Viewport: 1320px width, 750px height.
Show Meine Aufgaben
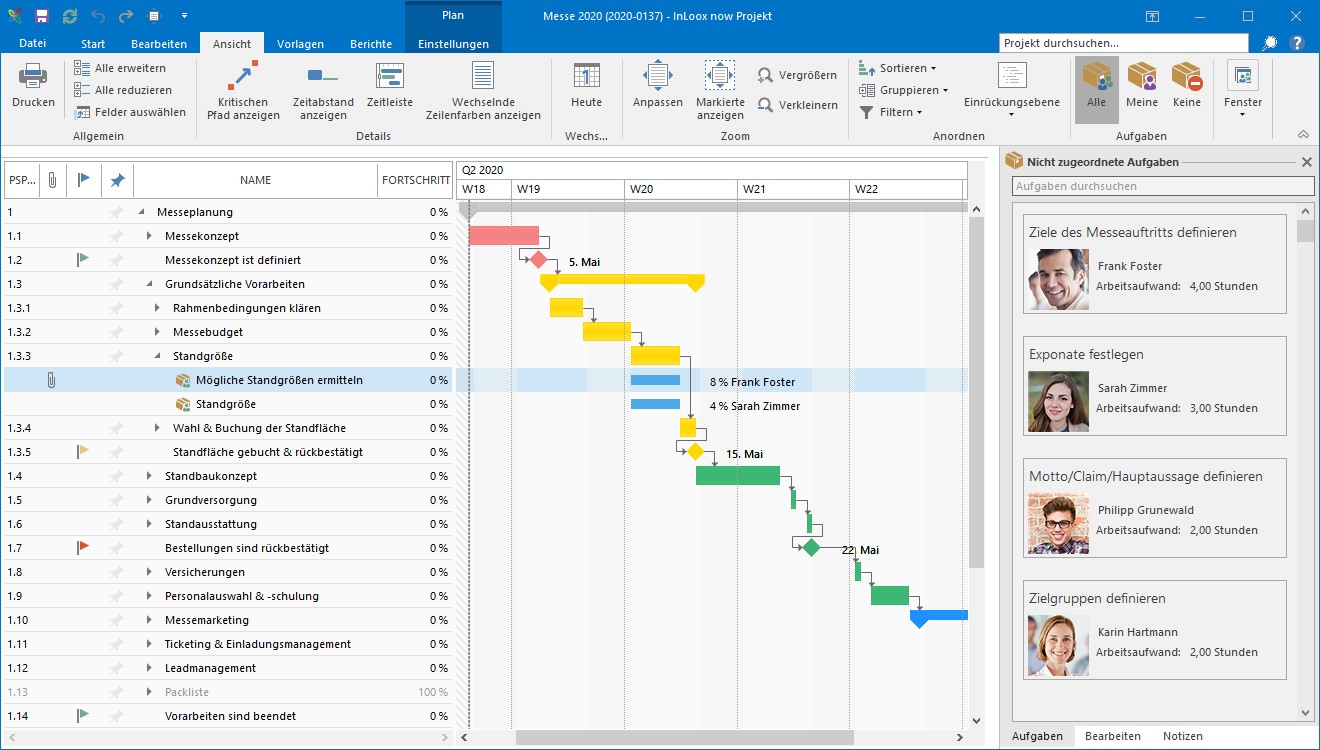(1141, 86)
